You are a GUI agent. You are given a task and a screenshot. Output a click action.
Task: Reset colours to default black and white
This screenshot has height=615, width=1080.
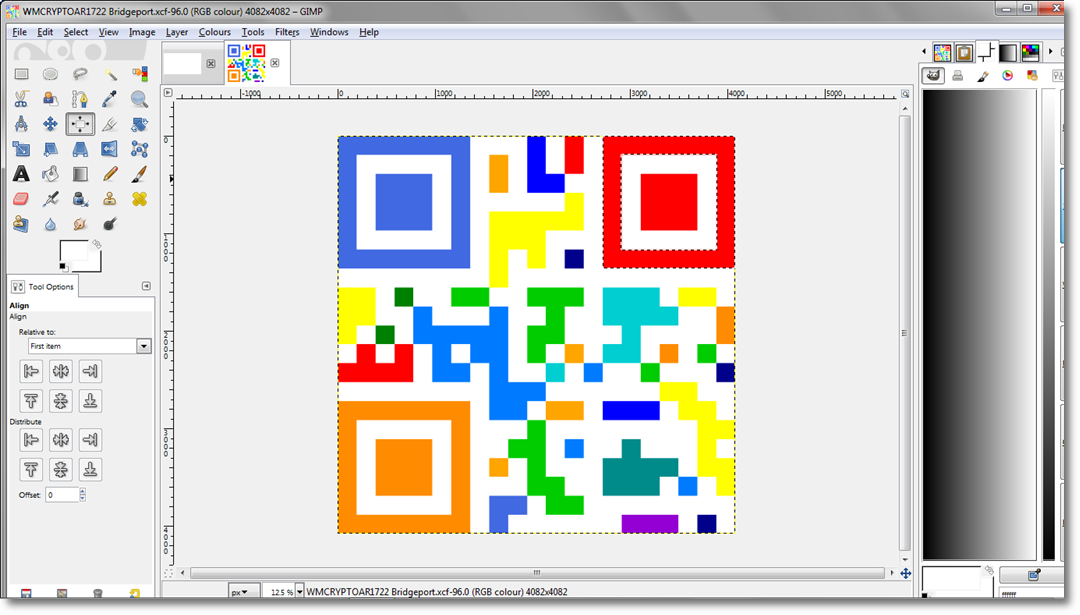coord(63,267)
